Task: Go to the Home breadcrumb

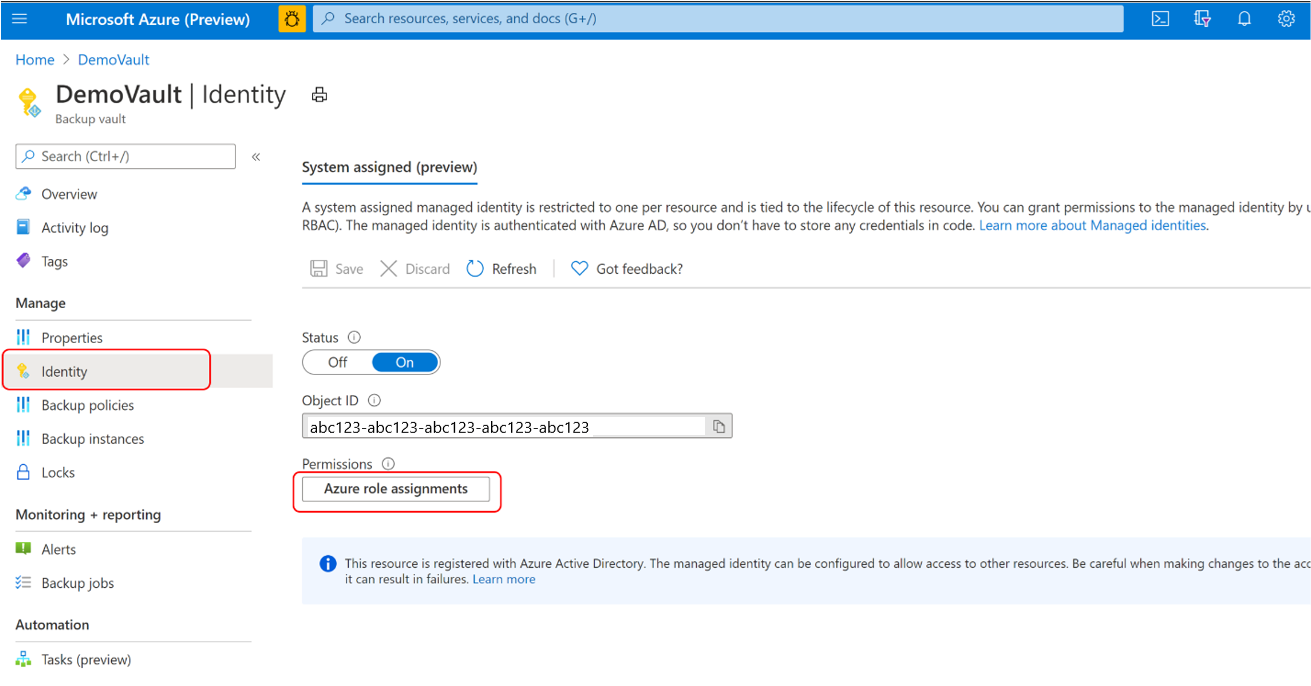Action: pyautogui.click(x=35, y=60)
